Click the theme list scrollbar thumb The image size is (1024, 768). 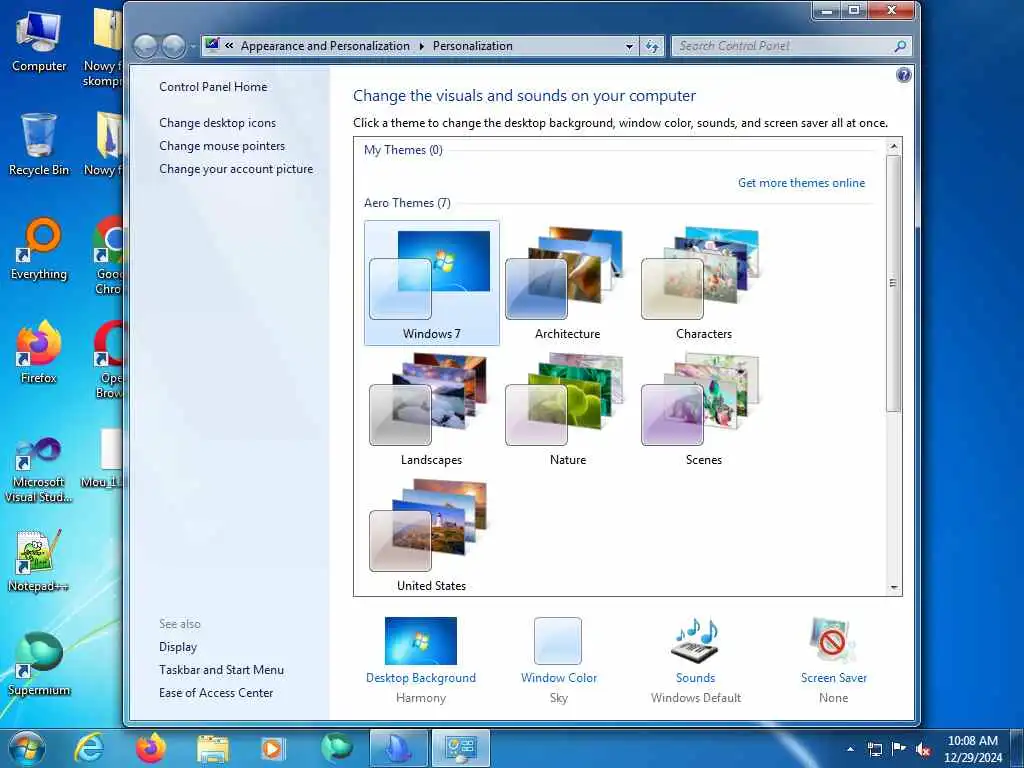(894, 283)
